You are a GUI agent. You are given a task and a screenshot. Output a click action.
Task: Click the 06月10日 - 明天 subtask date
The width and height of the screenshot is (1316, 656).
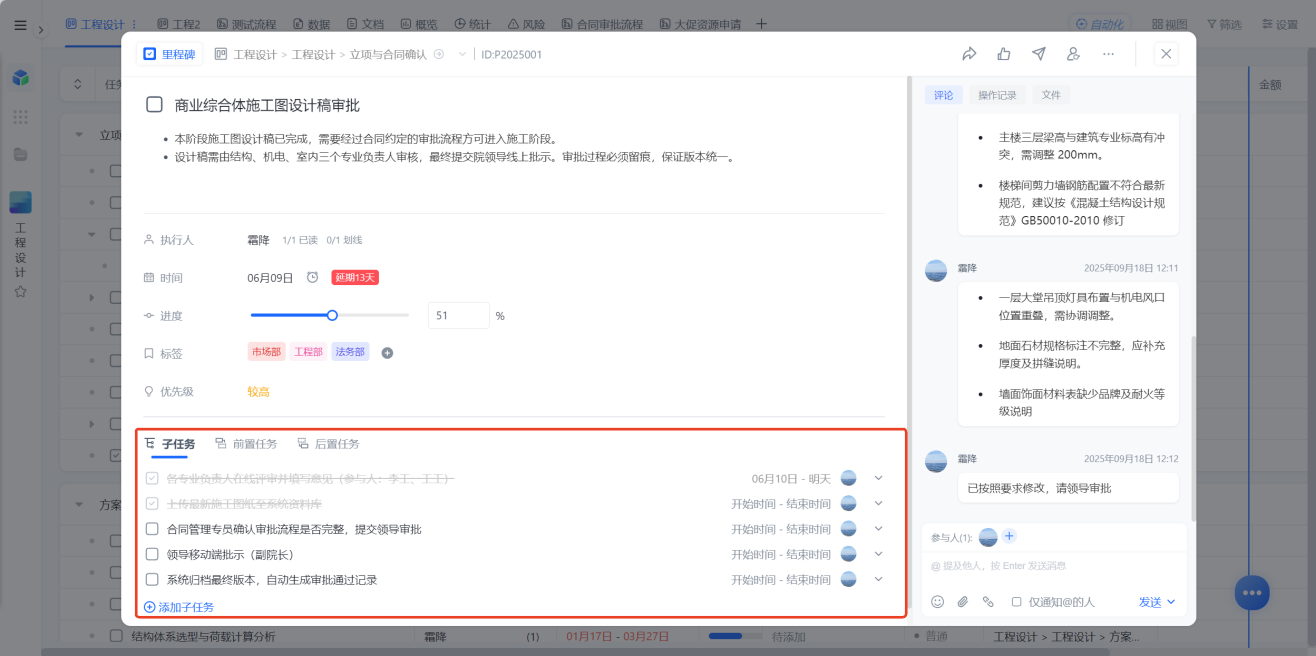791,479
